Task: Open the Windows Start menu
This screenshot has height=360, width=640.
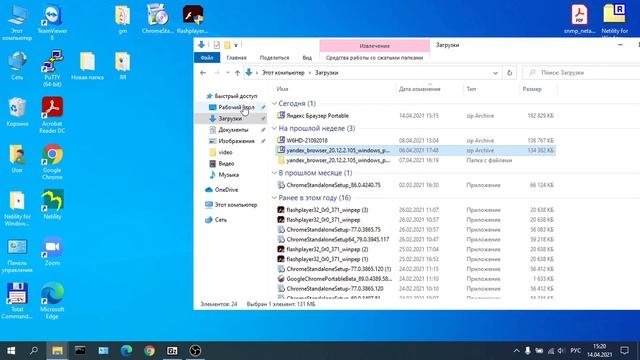Action: point(11,350)
